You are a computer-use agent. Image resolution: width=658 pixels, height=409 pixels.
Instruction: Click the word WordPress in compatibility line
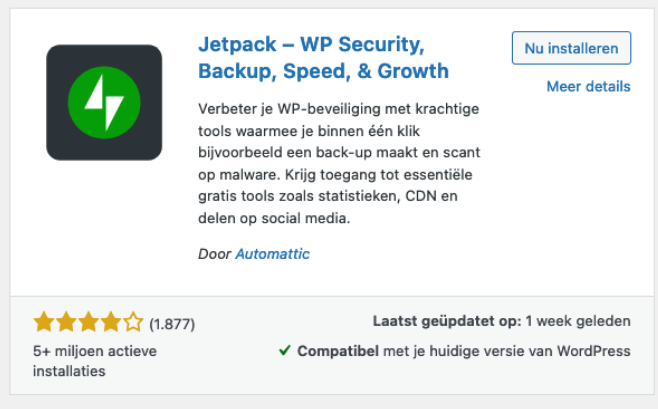click(x=593, y=351)
